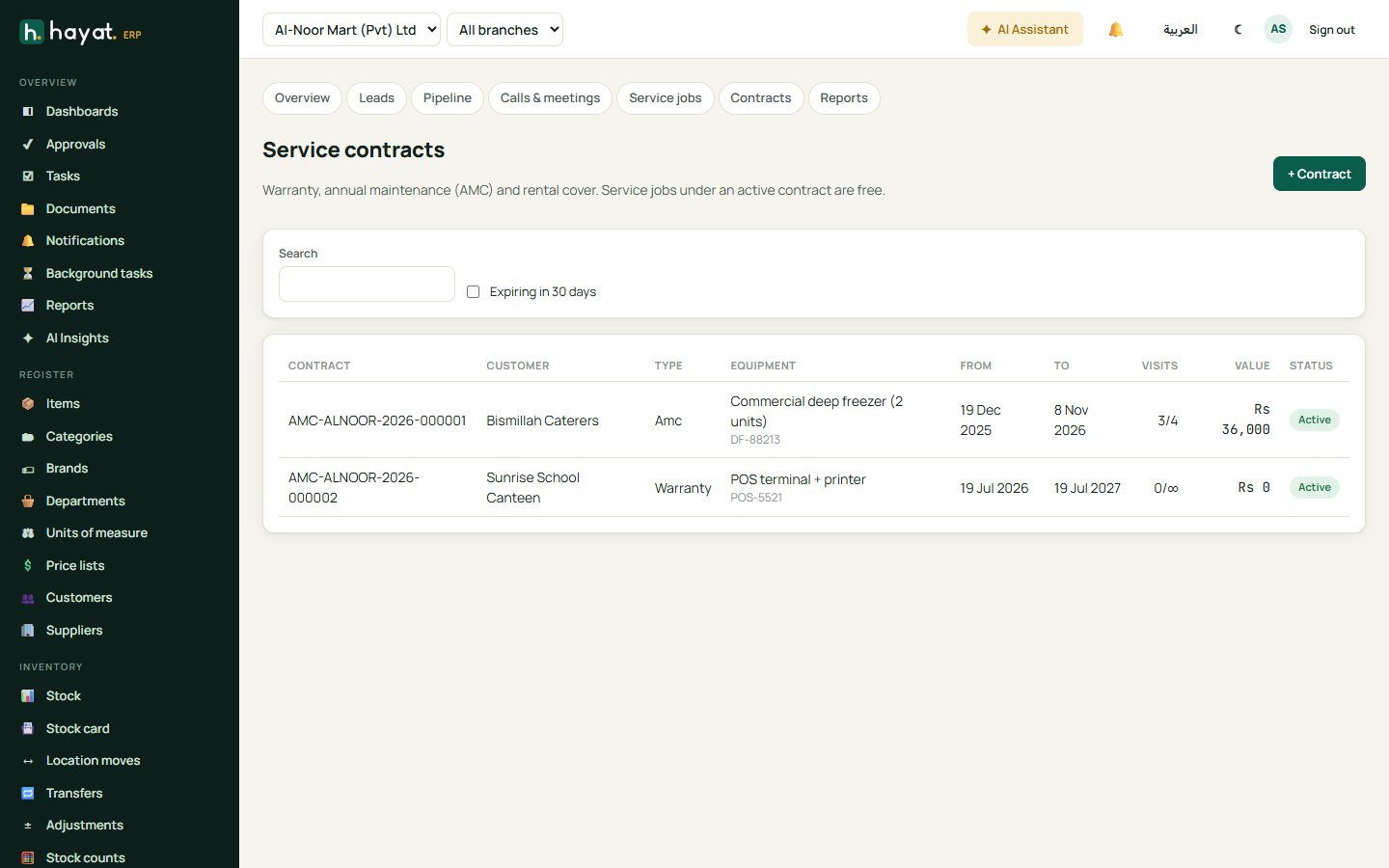Image resolution: width=1389 pixels, height=868 pixels.
Task: Click the + Contract button
Action: pyautogui.click(x=1319, y=174)
